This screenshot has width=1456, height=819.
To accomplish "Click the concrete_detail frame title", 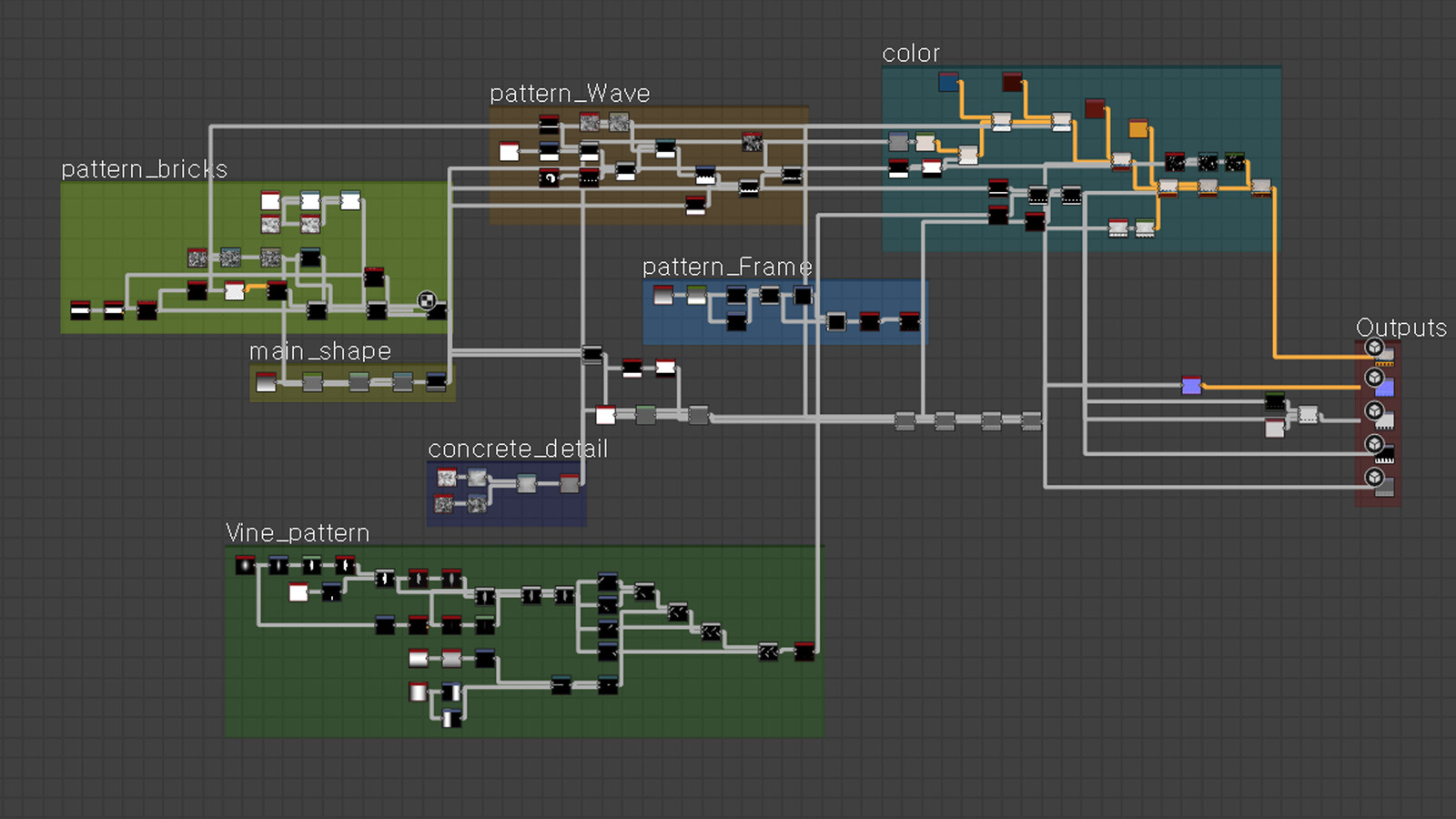I will [x=518, y=449].
